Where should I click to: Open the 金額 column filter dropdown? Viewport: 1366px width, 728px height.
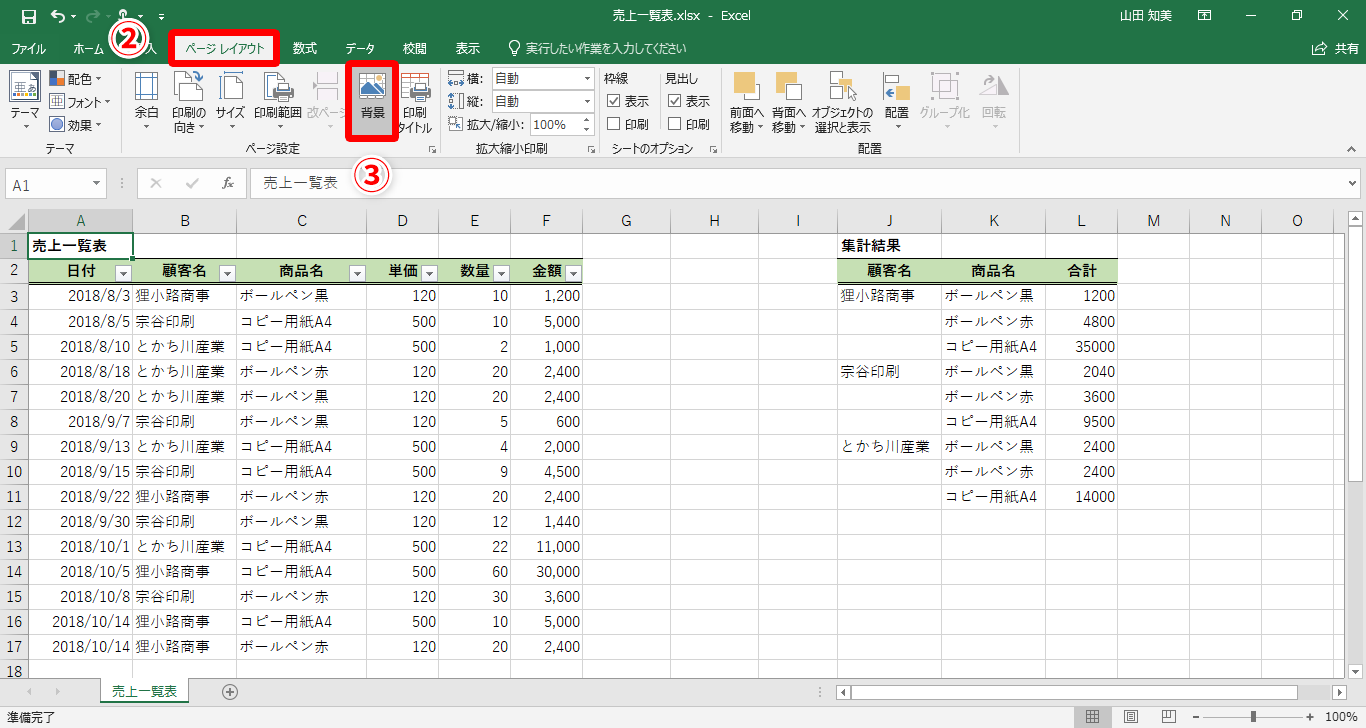point(573,273)
